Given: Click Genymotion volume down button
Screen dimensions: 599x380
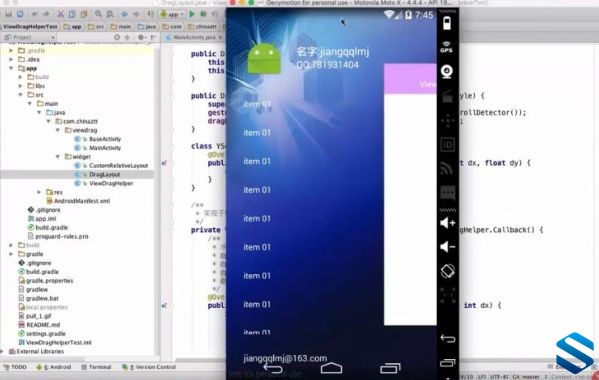Looking at the screenshot, I should point(447,247).
